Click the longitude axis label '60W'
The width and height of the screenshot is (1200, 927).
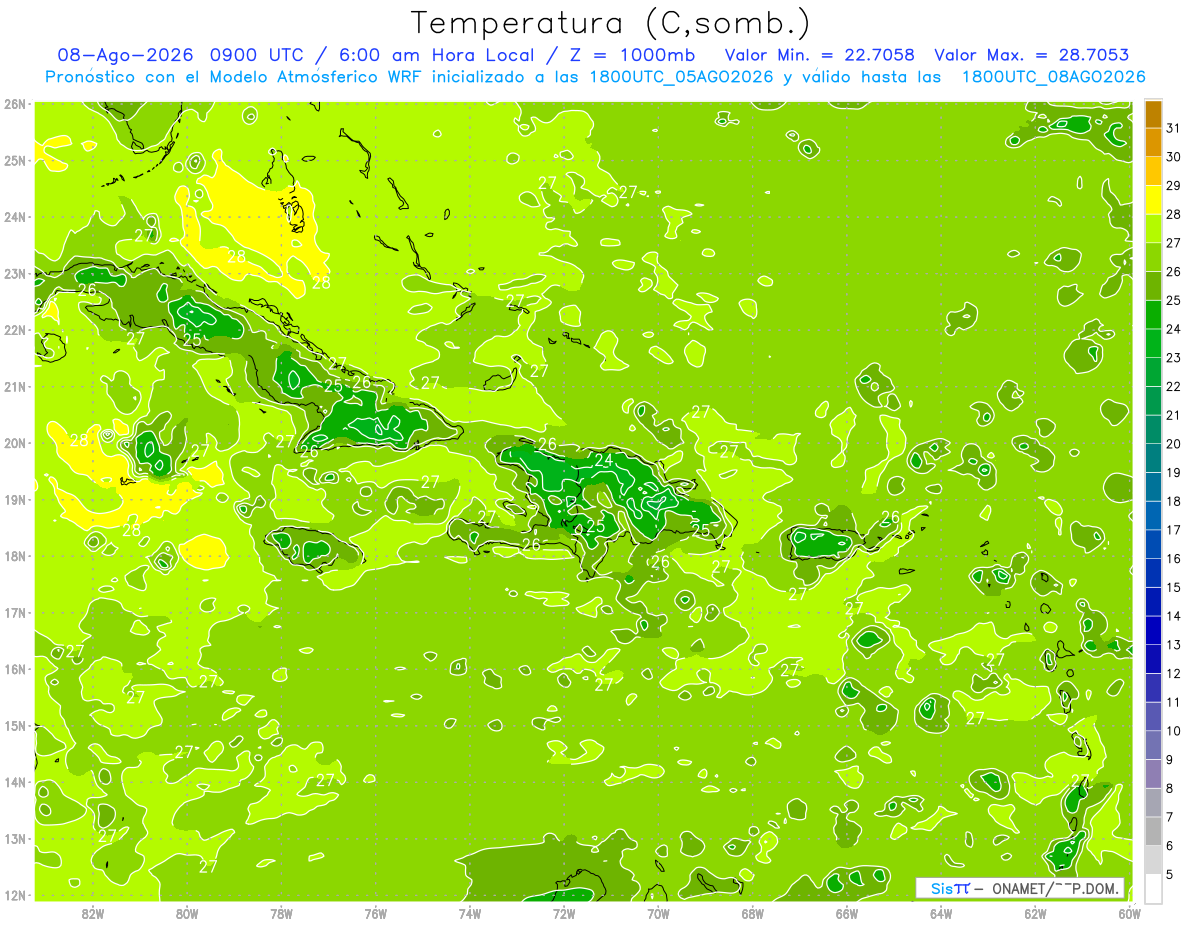1130,913
